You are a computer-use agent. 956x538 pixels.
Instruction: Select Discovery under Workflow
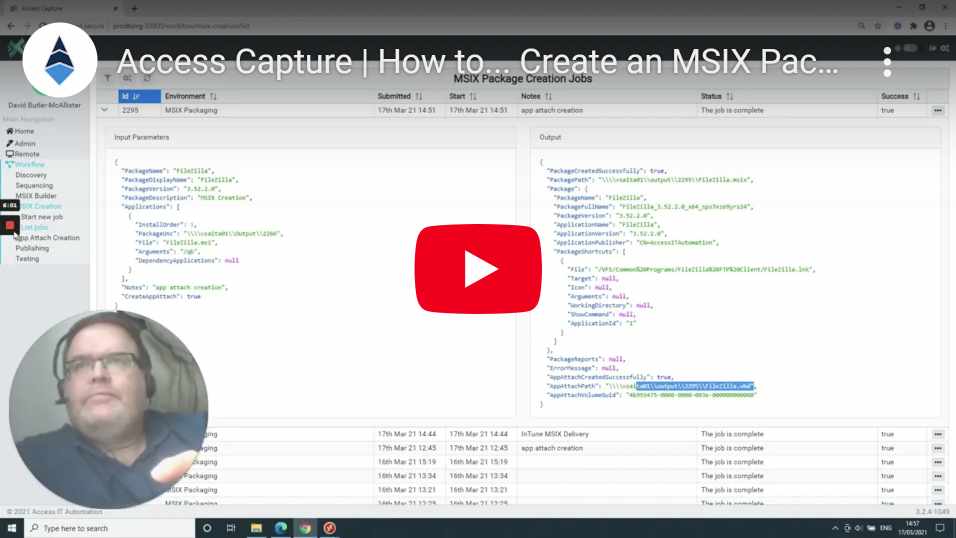coord(31,175)
